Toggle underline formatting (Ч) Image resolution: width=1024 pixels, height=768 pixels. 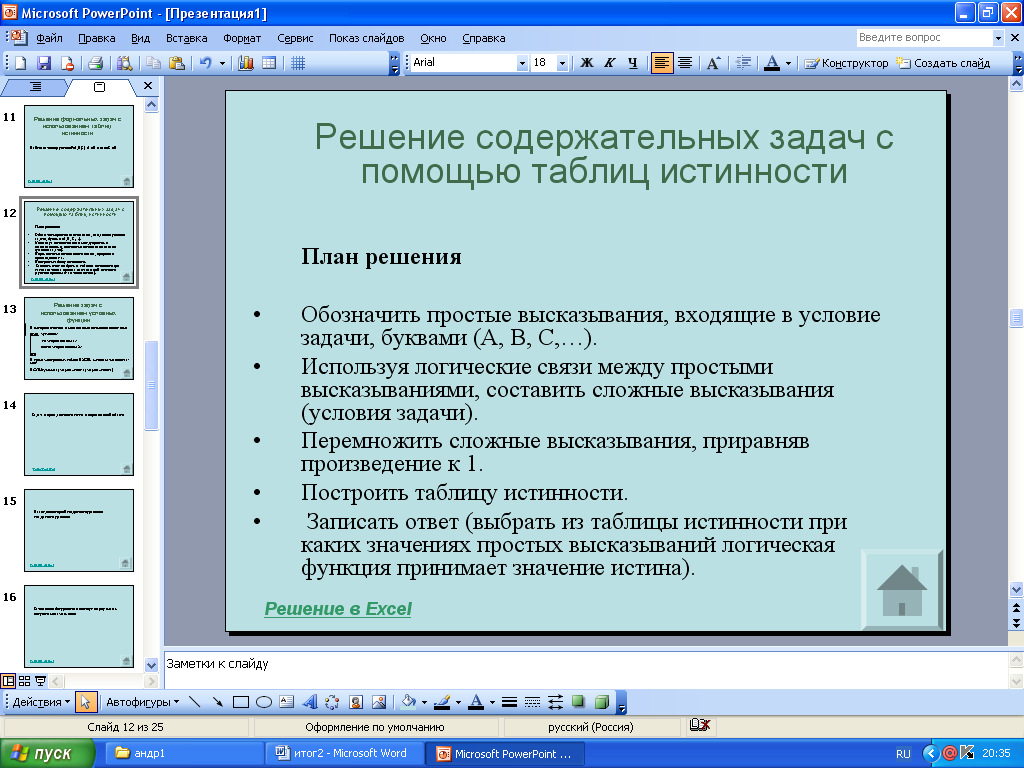click(632, 63)
